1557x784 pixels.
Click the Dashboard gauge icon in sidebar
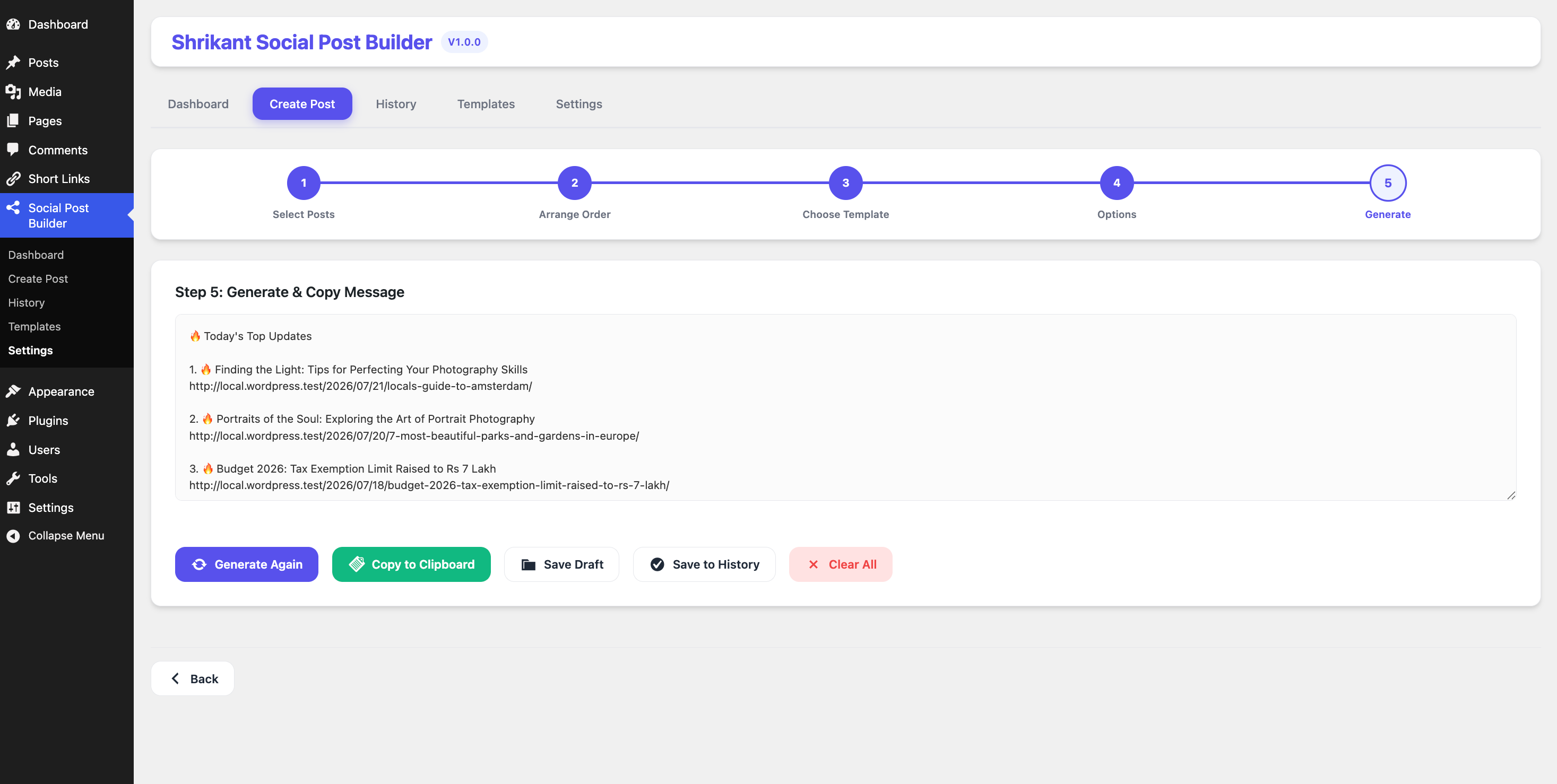[x=13, y=24]
